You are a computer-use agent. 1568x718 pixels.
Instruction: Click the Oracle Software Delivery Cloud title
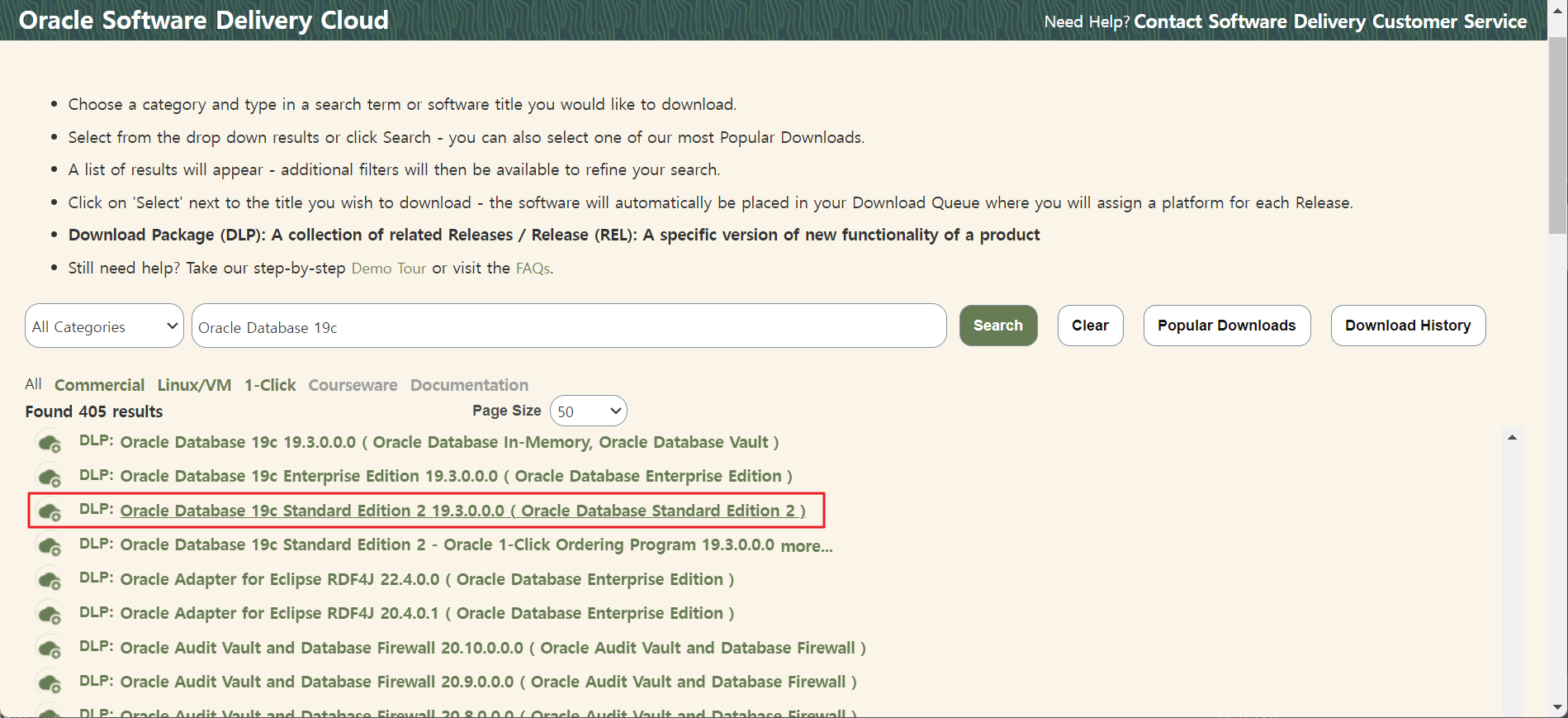coord(204,20)
